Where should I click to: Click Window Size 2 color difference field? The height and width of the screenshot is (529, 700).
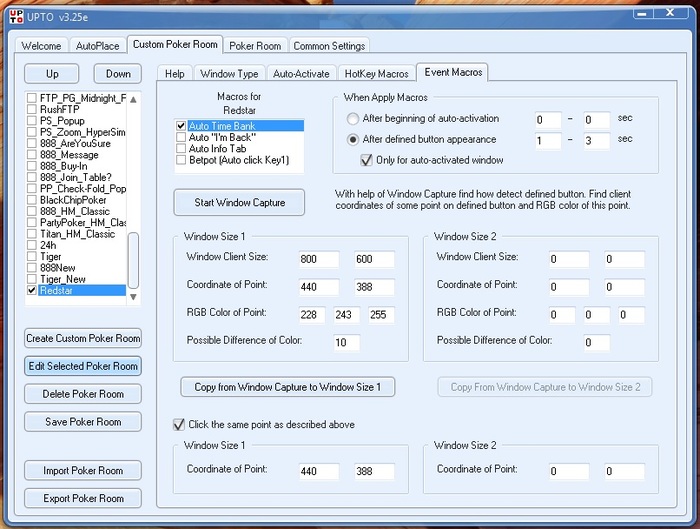pos(597,342)
